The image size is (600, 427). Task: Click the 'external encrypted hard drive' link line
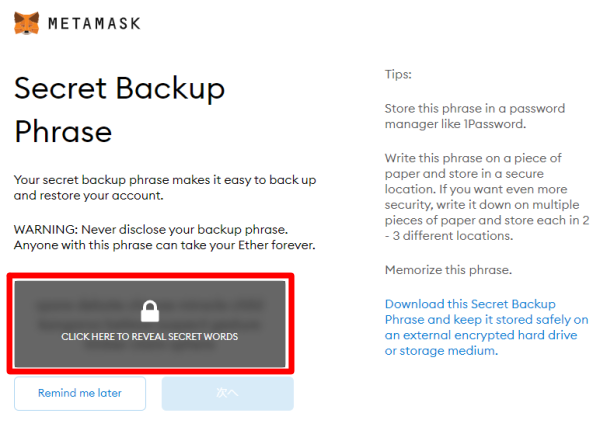point(481,335)
